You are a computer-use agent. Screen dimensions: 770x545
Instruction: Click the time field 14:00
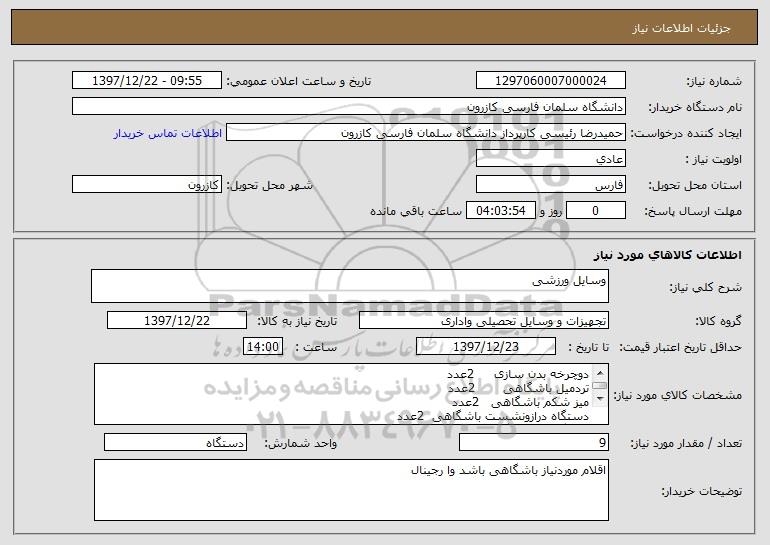click(263, 347)
